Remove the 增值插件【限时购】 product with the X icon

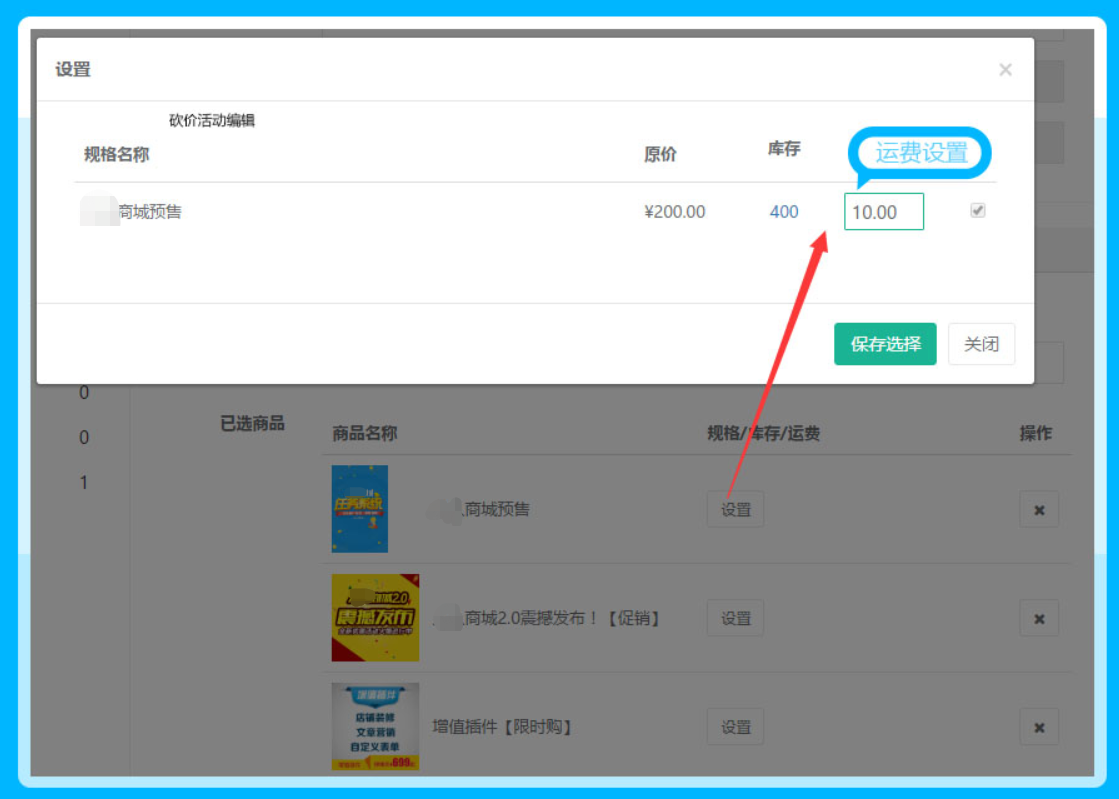coord(1039,726)
